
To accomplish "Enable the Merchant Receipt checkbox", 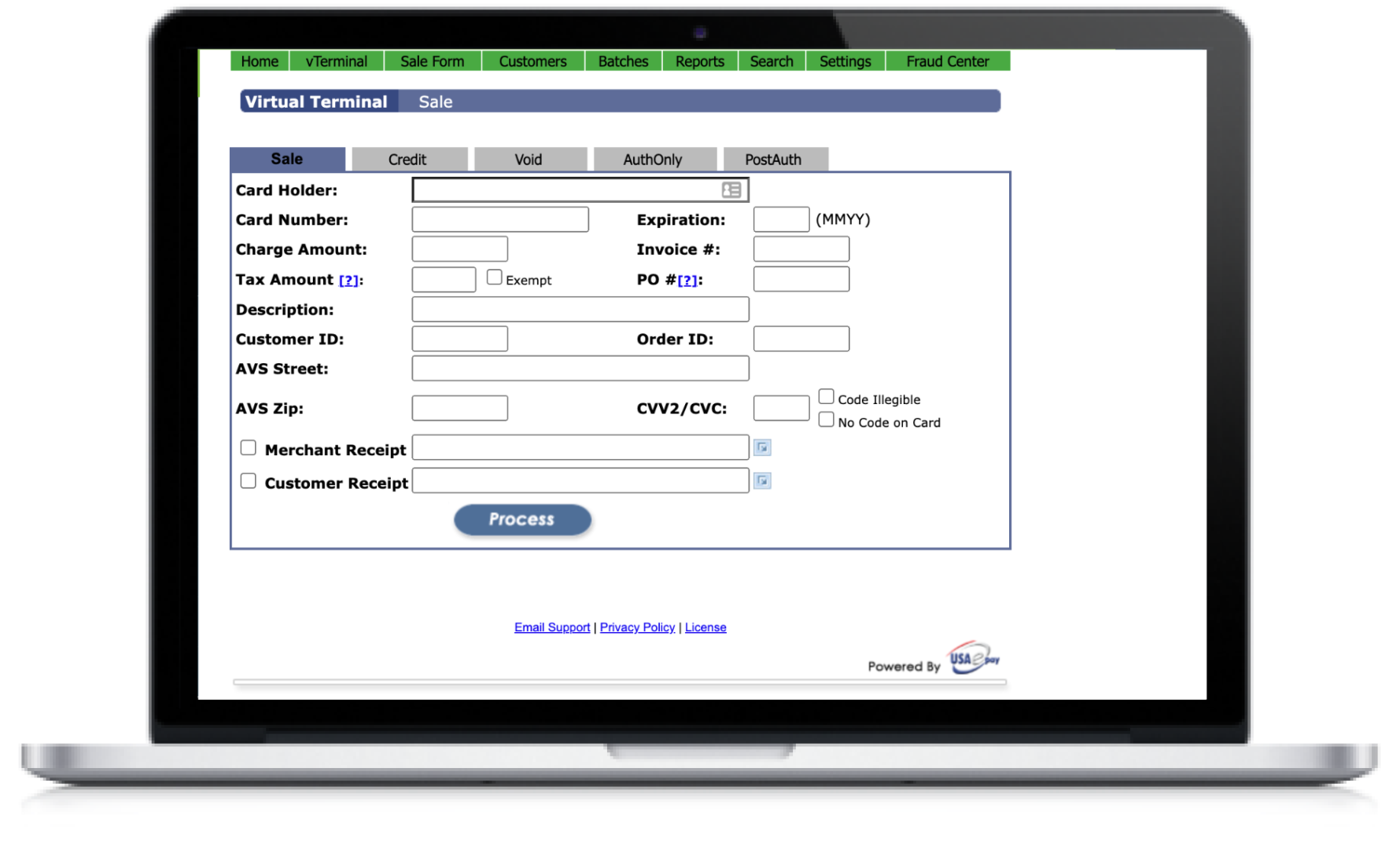I will pos(248,447).
